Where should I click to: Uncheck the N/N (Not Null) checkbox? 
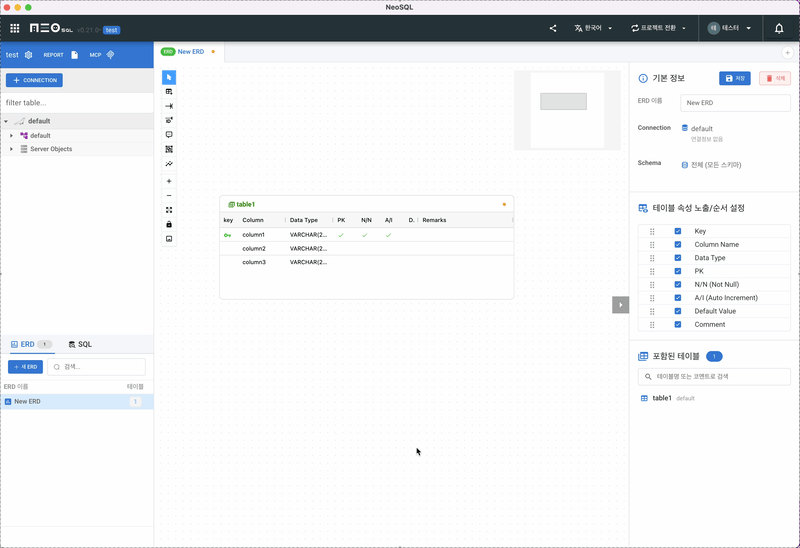tap(678, 284)
